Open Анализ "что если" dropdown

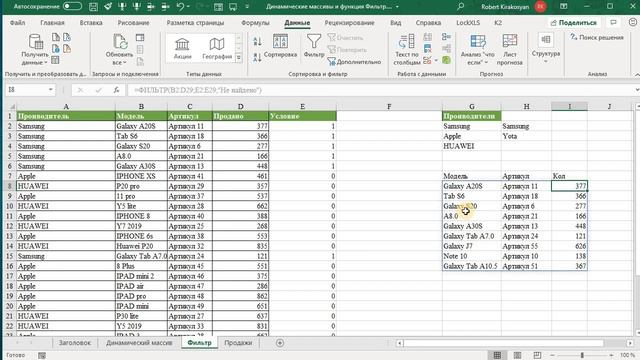(477, 50)
